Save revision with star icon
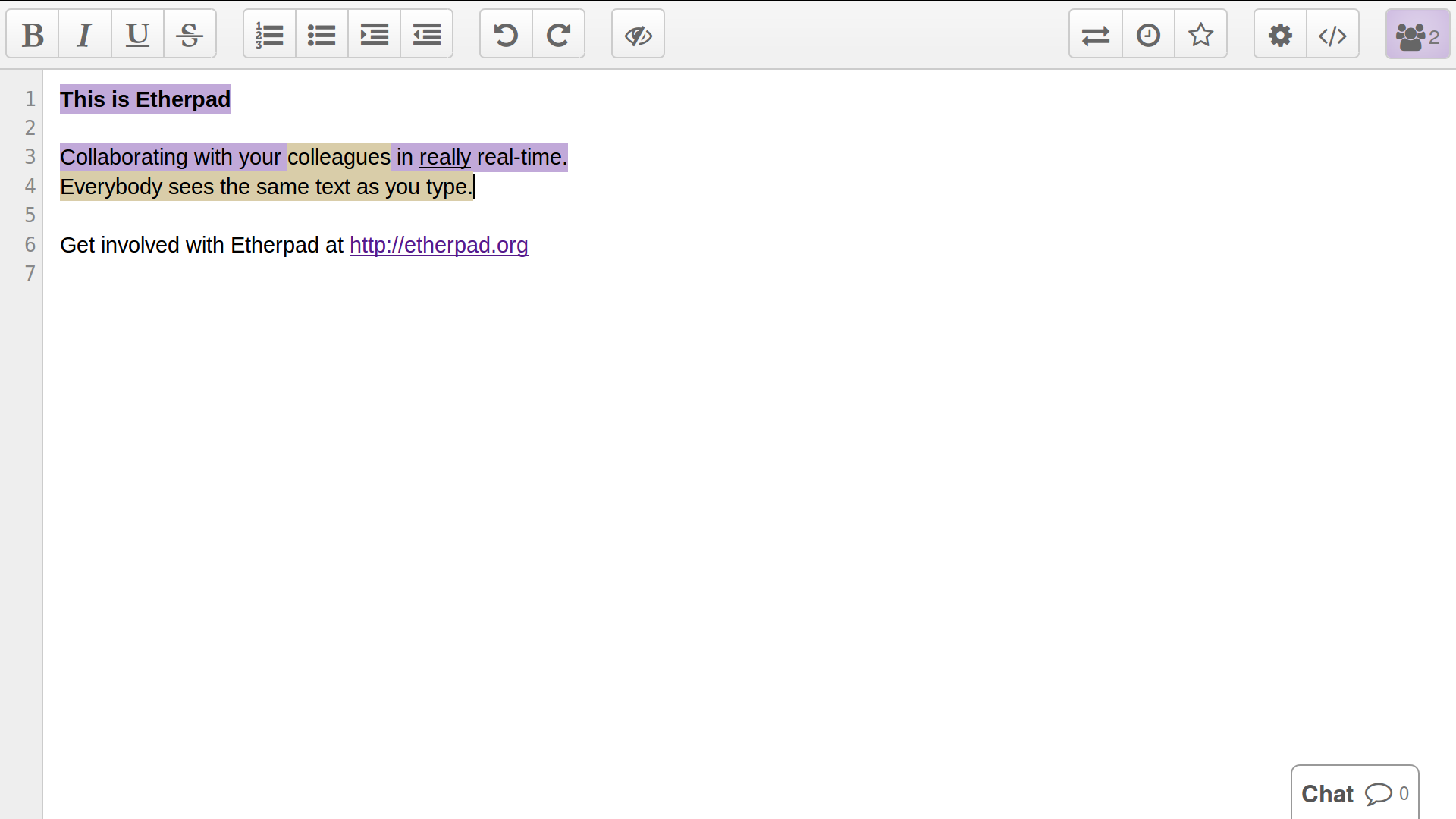1456x819 pixels. (1200, 34)
